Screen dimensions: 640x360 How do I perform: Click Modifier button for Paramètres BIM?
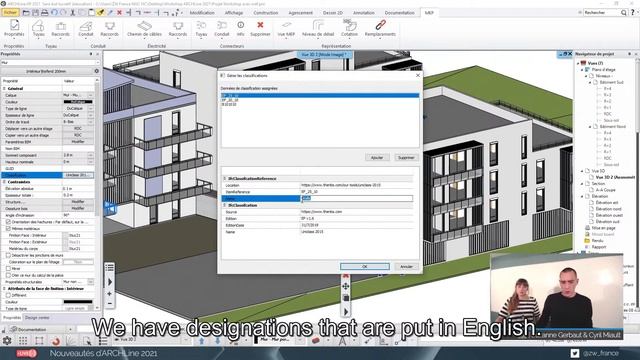pos(78,142)
